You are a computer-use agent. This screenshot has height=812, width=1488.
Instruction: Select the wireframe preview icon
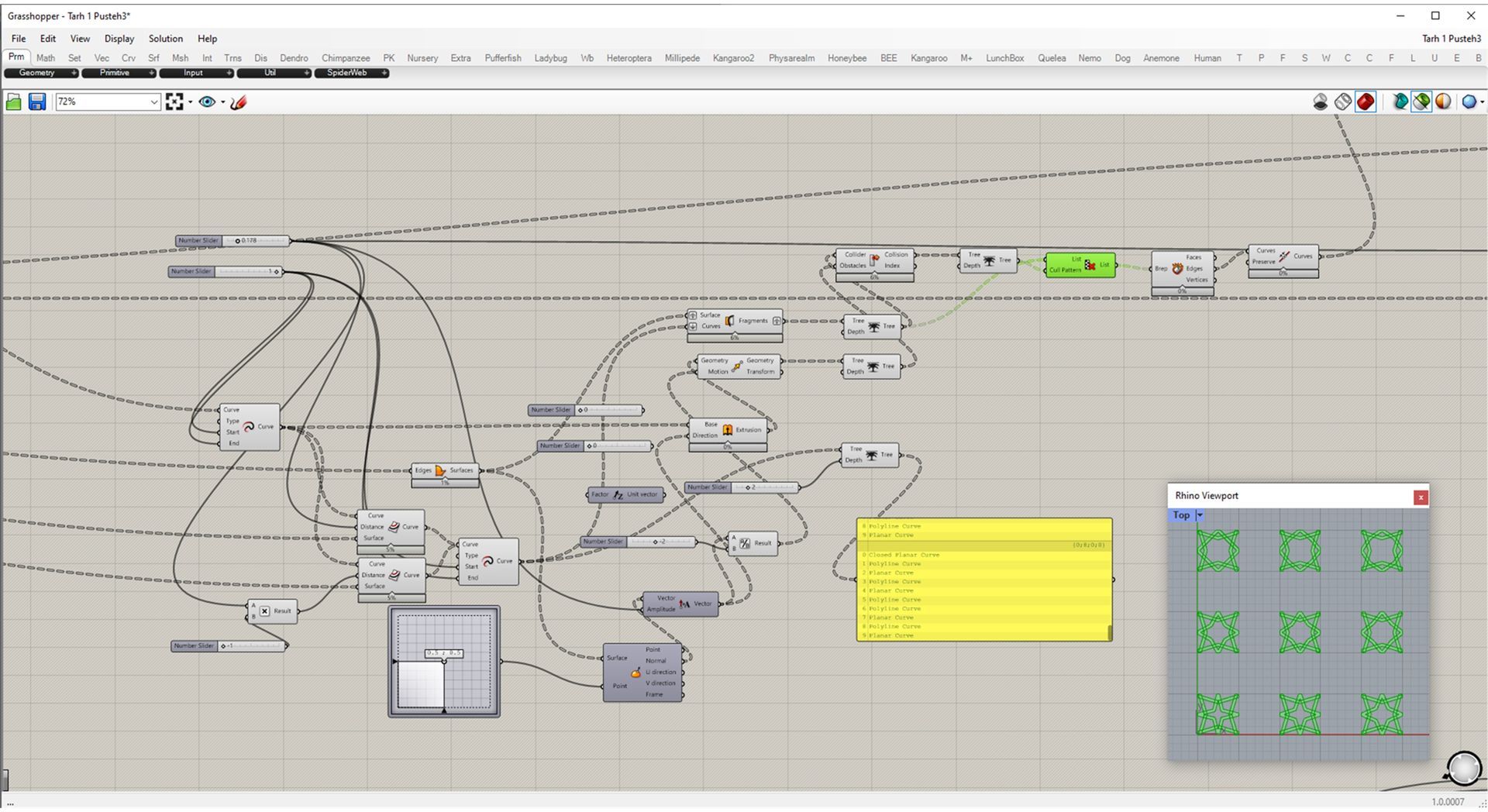point(1343,101)
